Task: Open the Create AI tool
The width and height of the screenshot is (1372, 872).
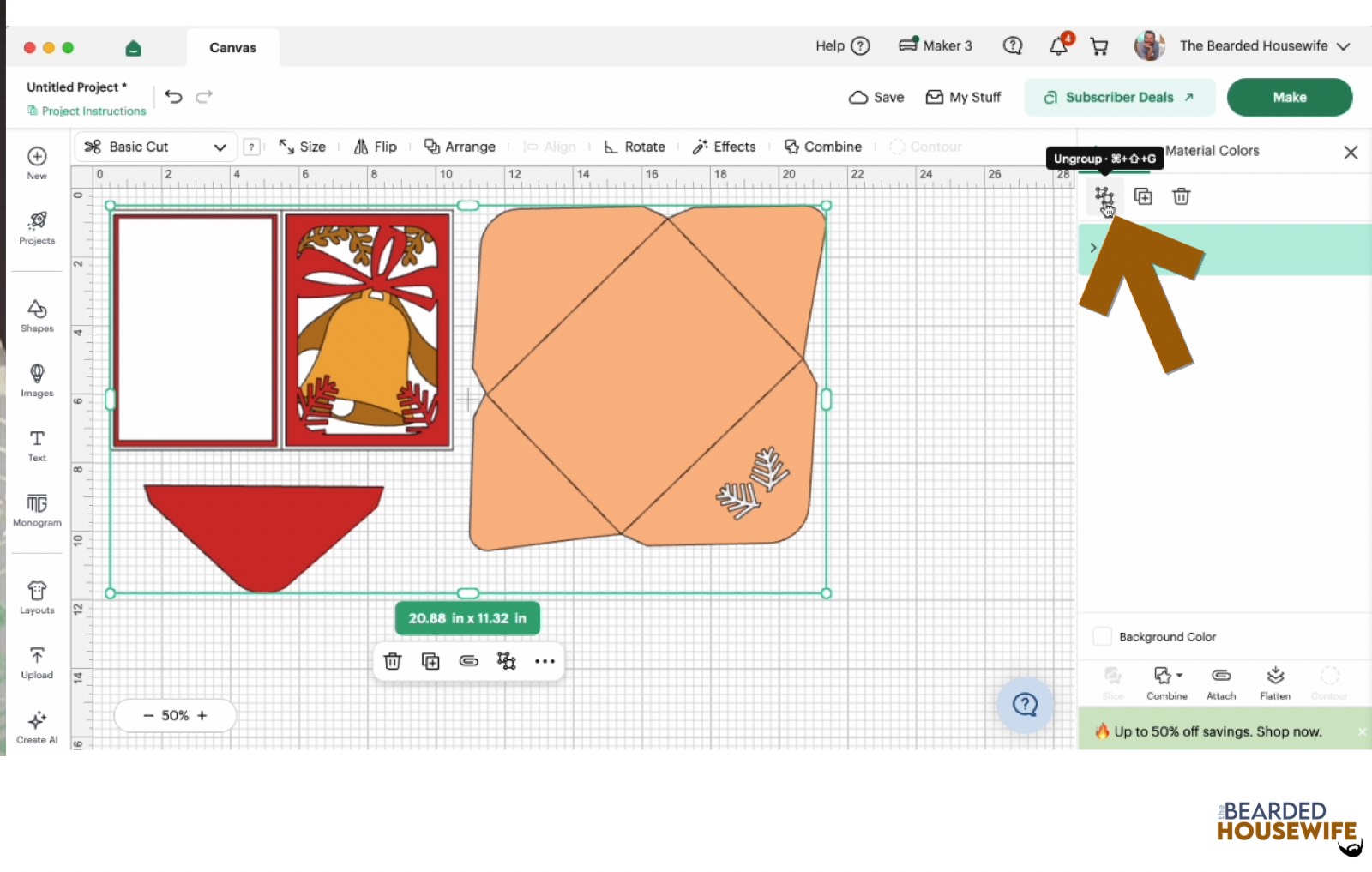Action: (x=37, y=727)
